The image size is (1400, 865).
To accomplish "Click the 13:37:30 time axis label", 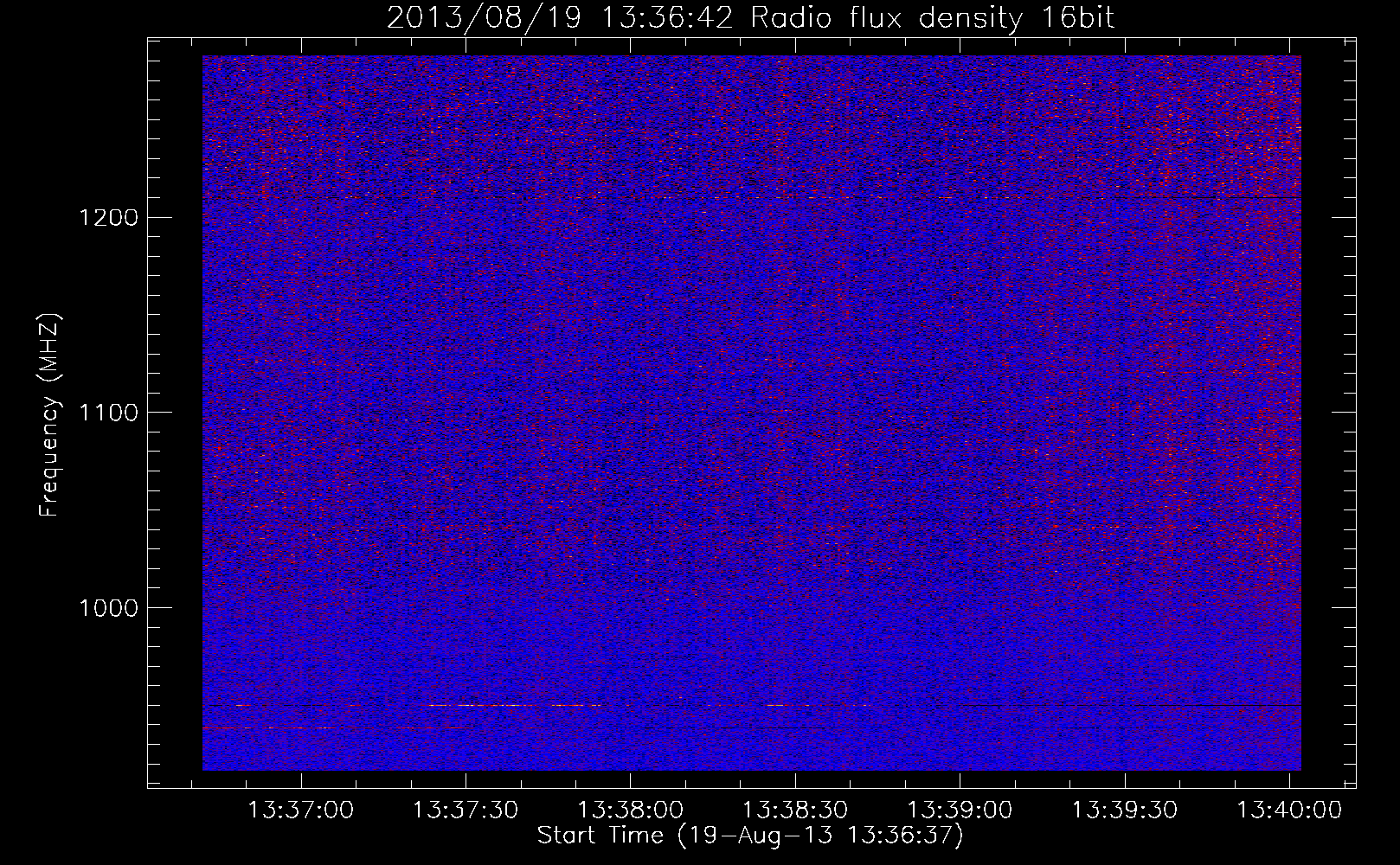I will coord(466,811).
